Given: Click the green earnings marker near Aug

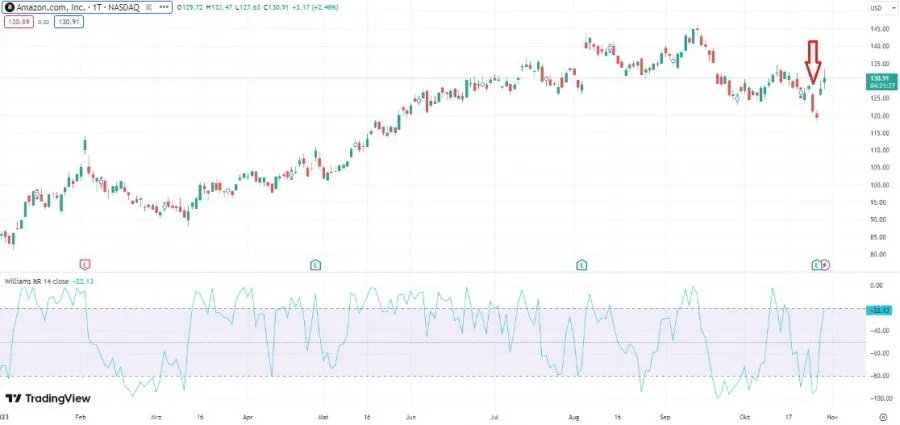Looking at the screenshot, I should [581, 265].
